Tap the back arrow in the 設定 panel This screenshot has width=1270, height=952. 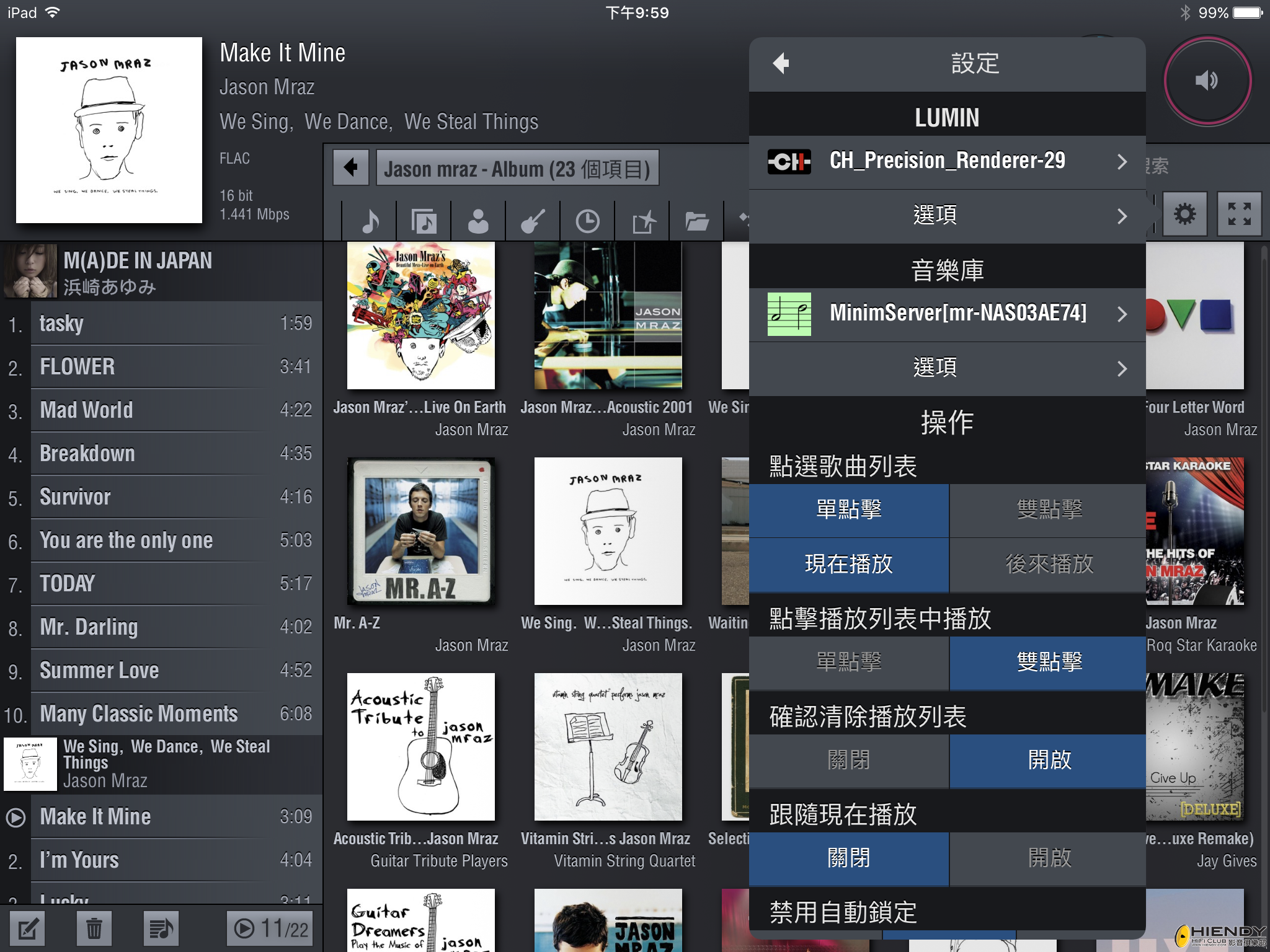click(x=781, y=63)
